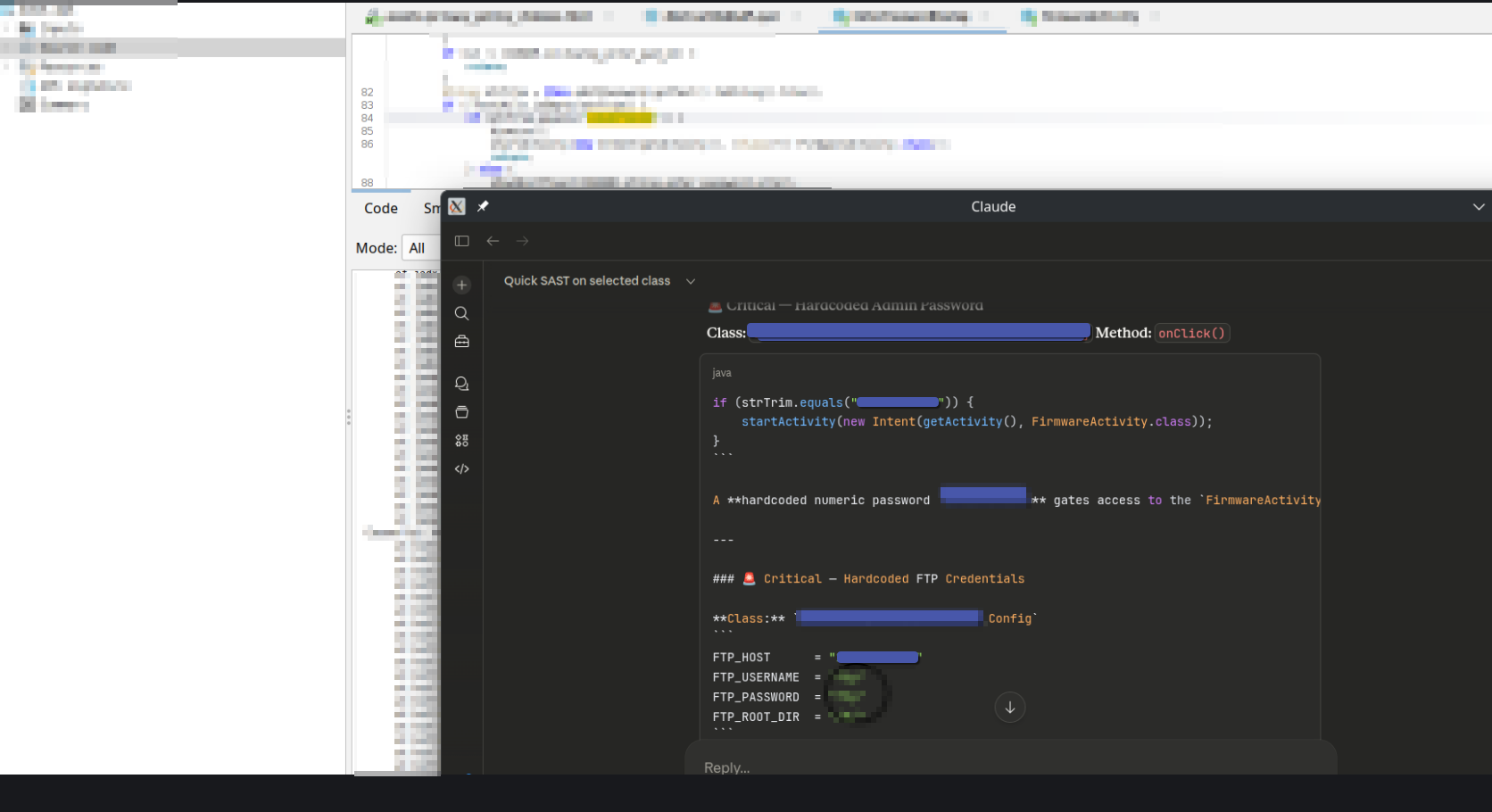Viewport: 1492px width, 812px height.
Task: Open the code brackets icon
Action: [461, 469]
